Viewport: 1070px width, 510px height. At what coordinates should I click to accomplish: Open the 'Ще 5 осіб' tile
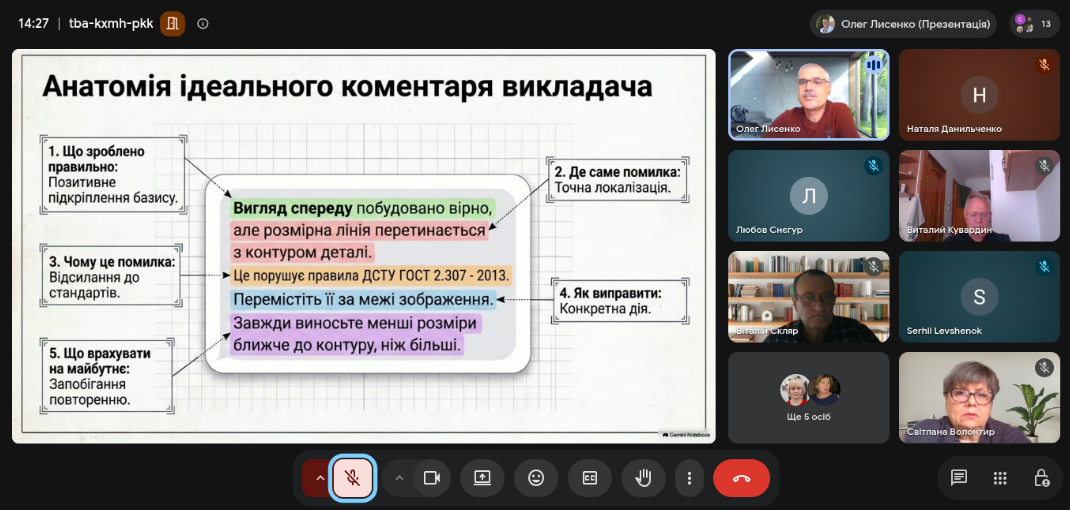pos(809,398)
